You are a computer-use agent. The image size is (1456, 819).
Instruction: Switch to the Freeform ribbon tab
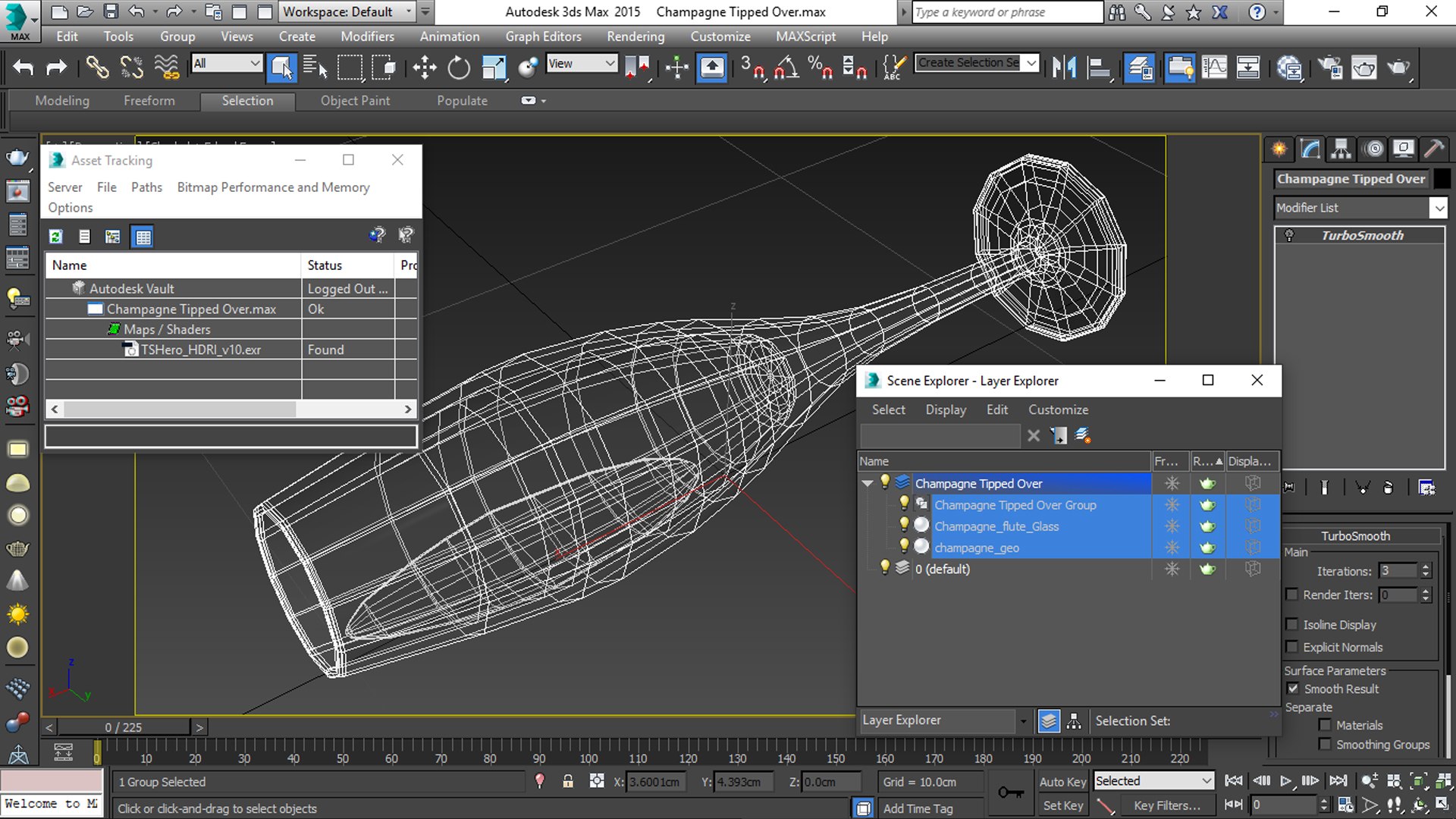click(149, 101)
